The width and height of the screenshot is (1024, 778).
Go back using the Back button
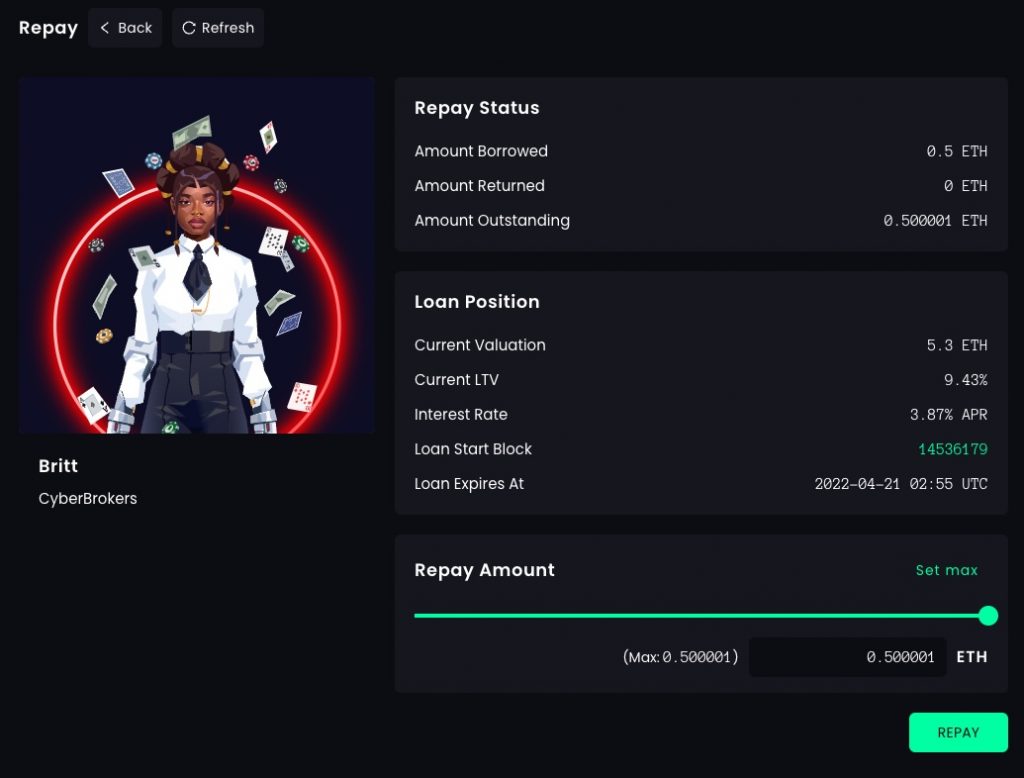point(125,28)
